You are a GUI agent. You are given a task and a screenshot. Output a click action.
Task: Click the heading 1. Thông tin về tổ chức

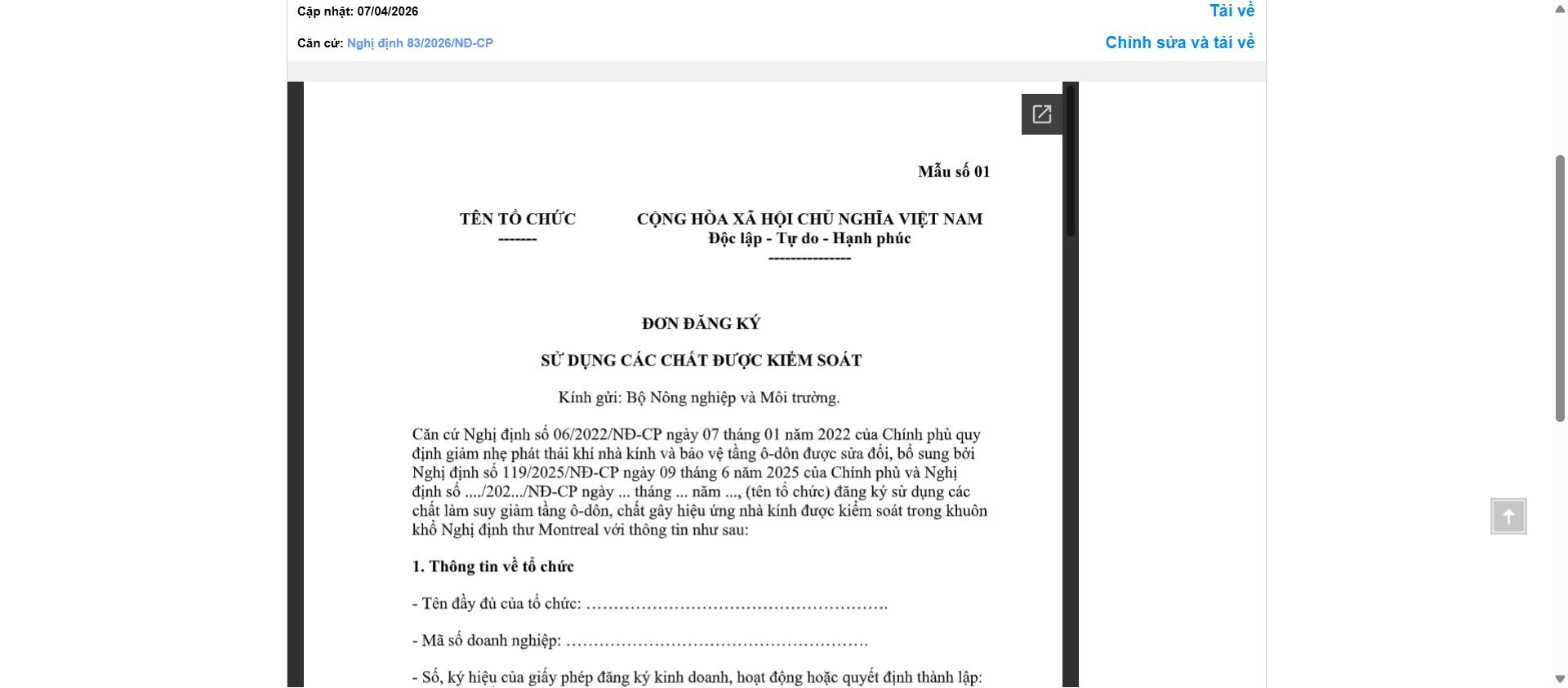pyautogui.click(x=493, y=566)
